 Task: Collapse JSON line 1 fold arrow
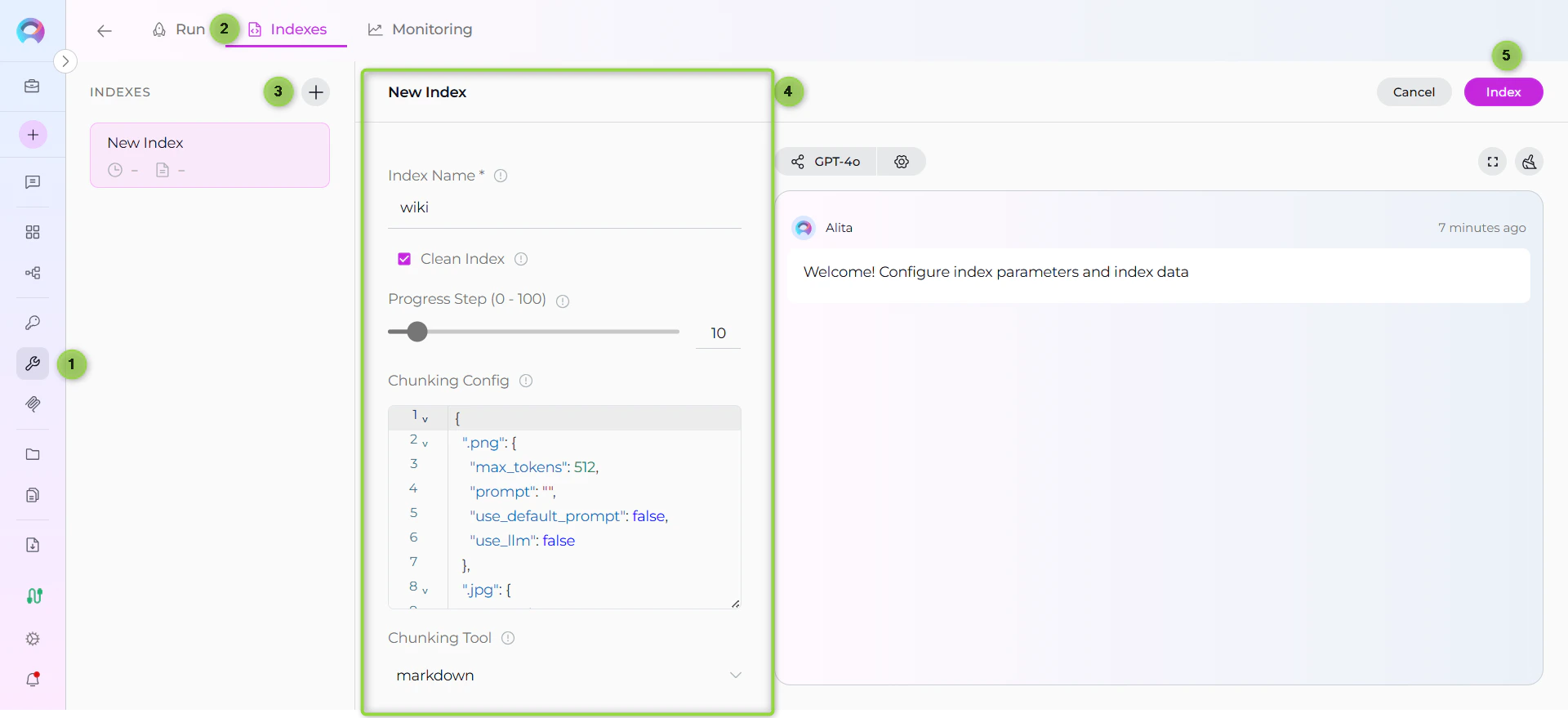[x=425, y=420]
